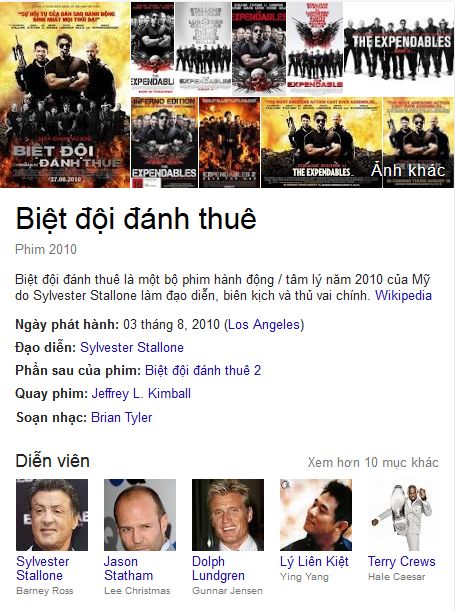Expand cast with Xem hơn 10 mục khác
Image resolution: width=455 pixels, height=611 pixels.
coord(373,463)
